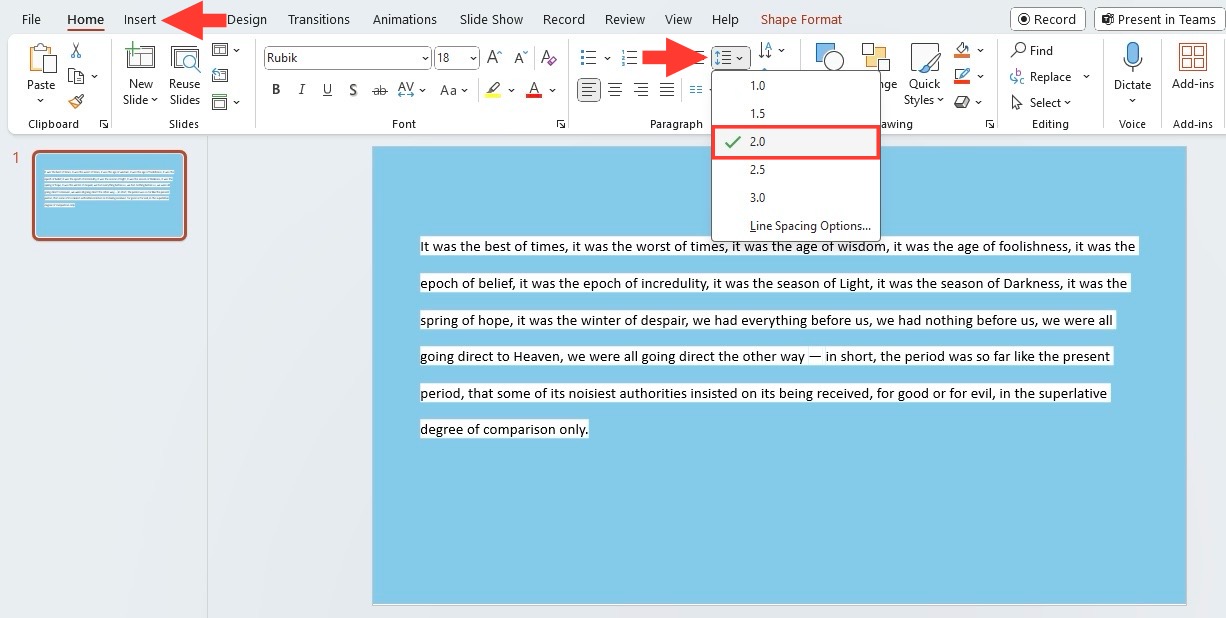Toggle Text Shadow formatting

click(353, 90)
